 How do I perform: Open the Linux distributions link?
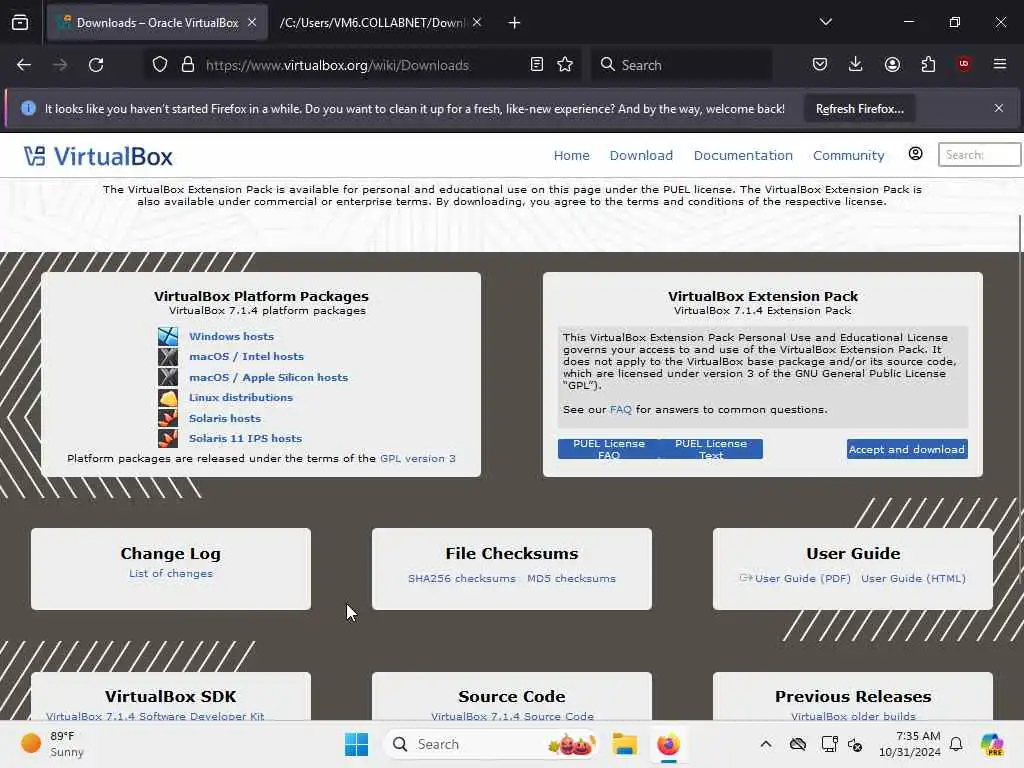click(241, 398)
